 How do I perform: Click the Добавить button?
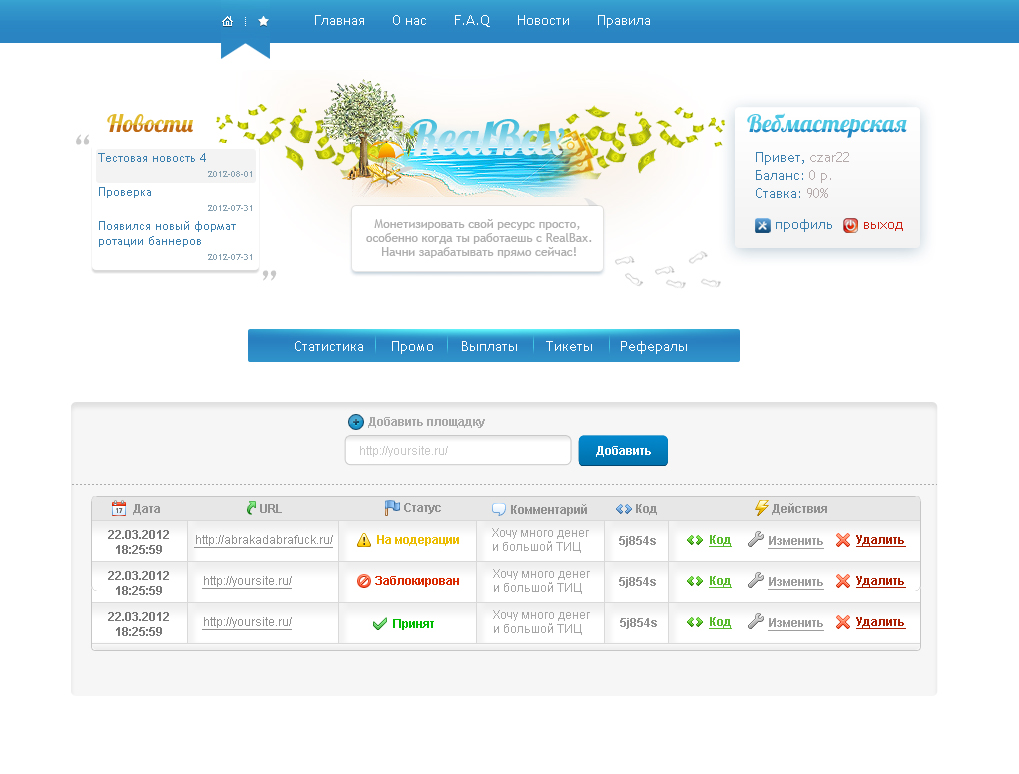623,450
